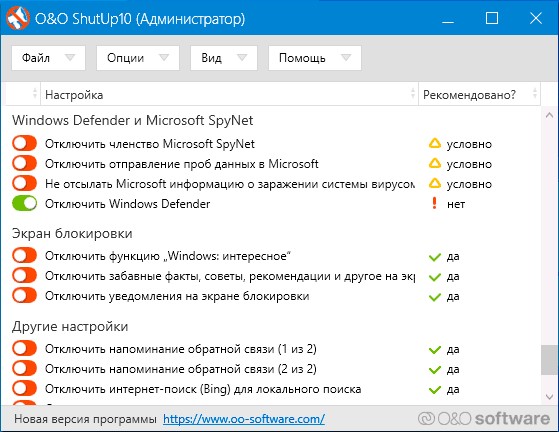Viewport: 559px width, 432px height.
Task: Click the 'Другие настройки' section heading
Action: pyautogui.click(x=70, y=326)
